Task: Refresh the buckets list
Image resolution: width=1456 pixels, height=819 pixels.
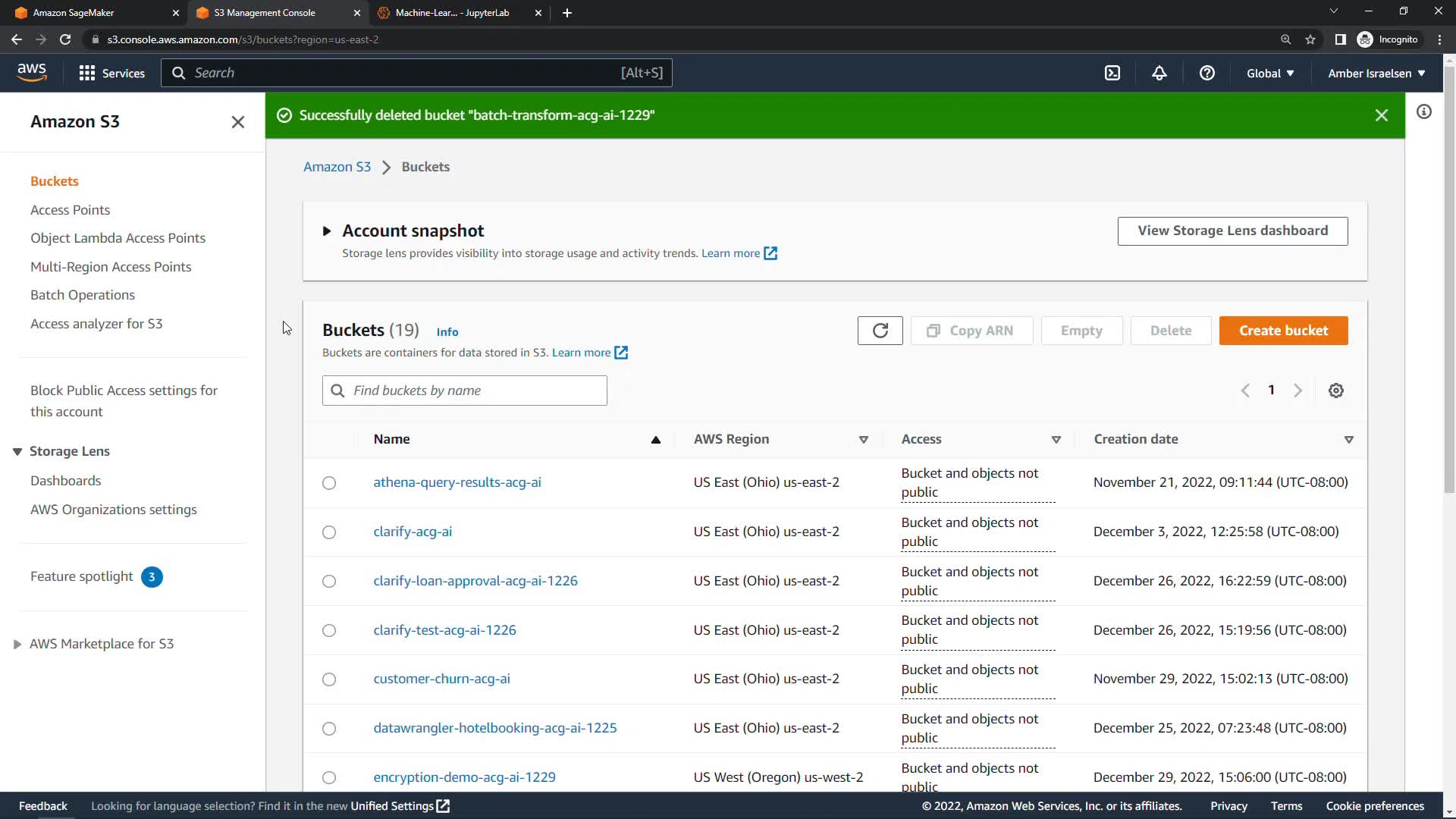Action: click(880, 331)
